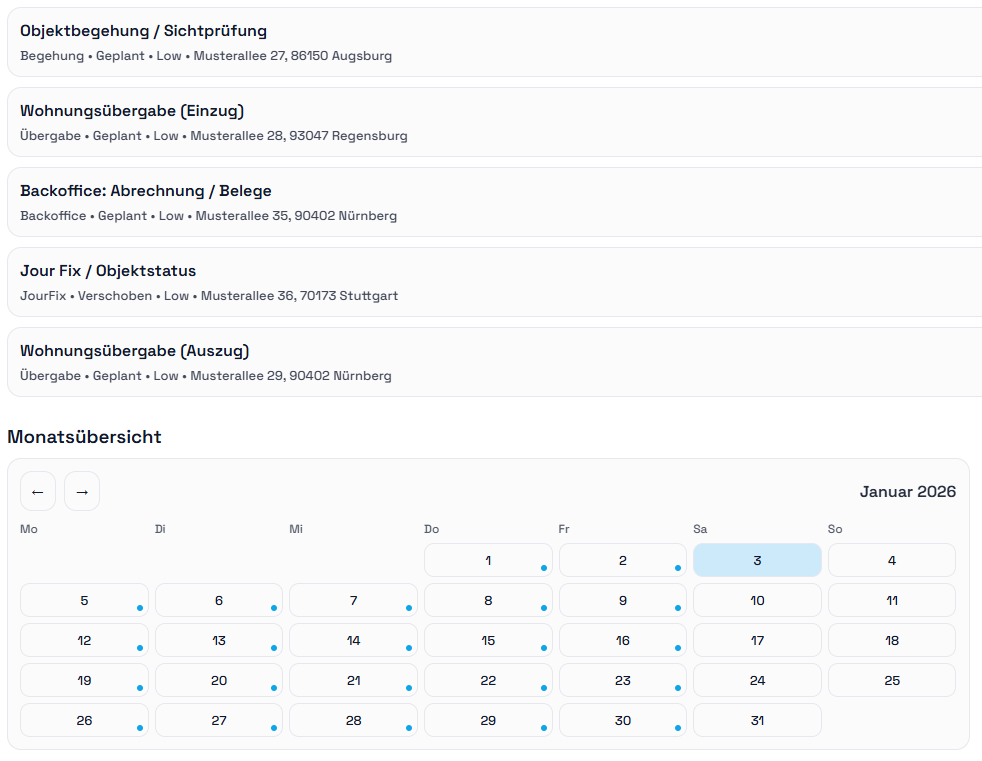Click the 'Januar 2026' month label

(907, 492)
